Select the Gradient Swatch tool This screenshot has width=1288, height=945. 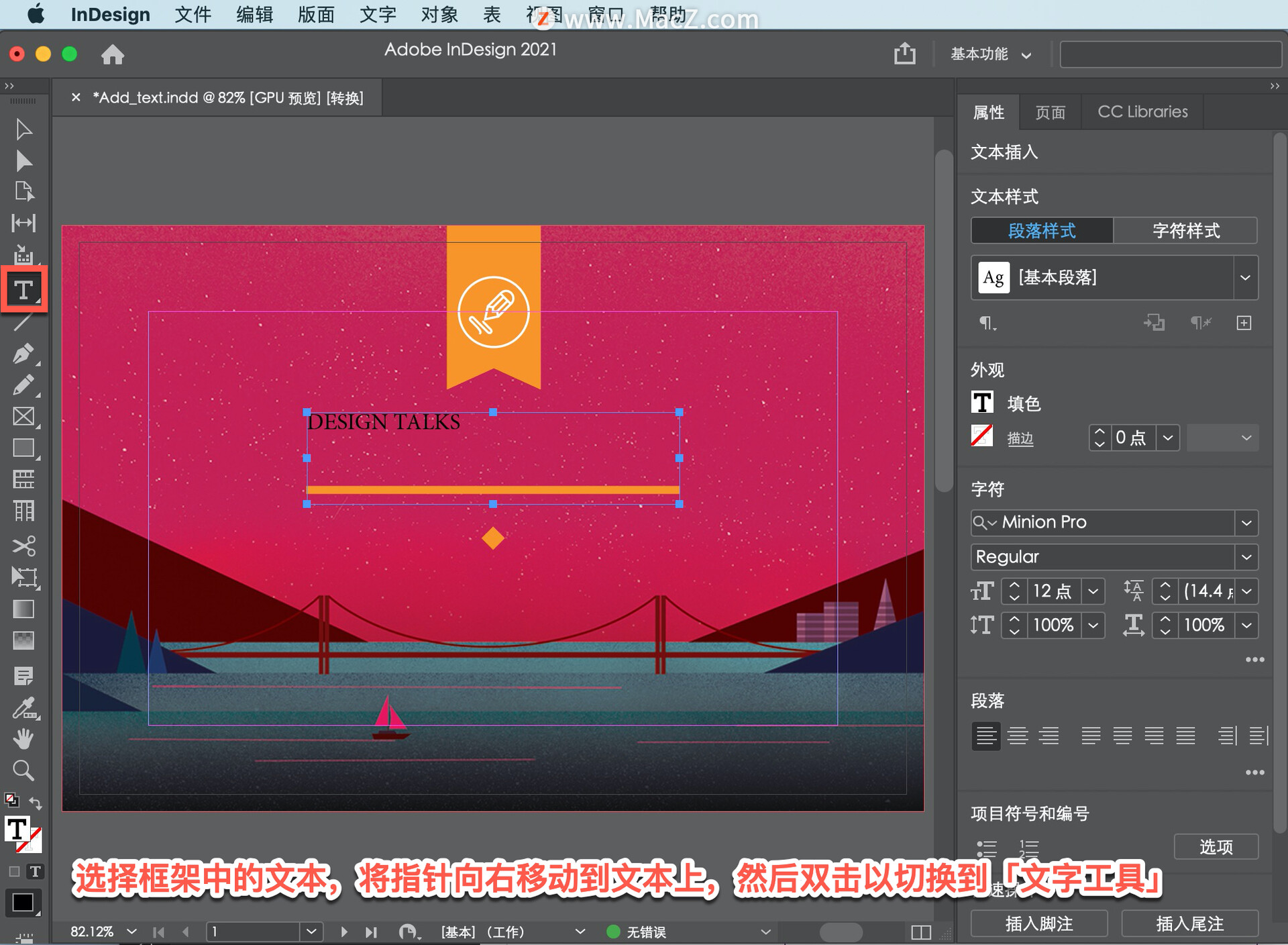point(23,609)
